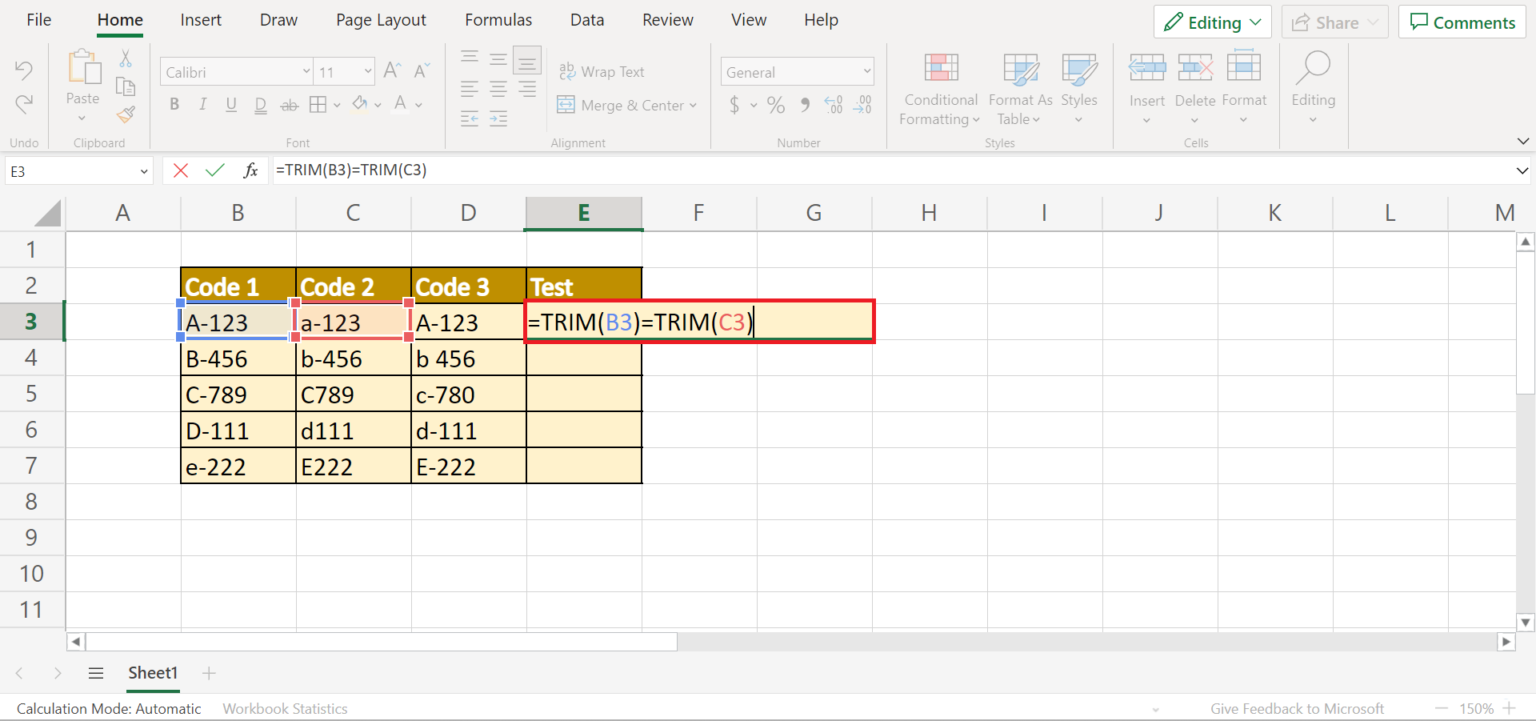This screenshot has height=721, width=1536.
Task: Click the Wrap Text icon
Action: point(568,71)
